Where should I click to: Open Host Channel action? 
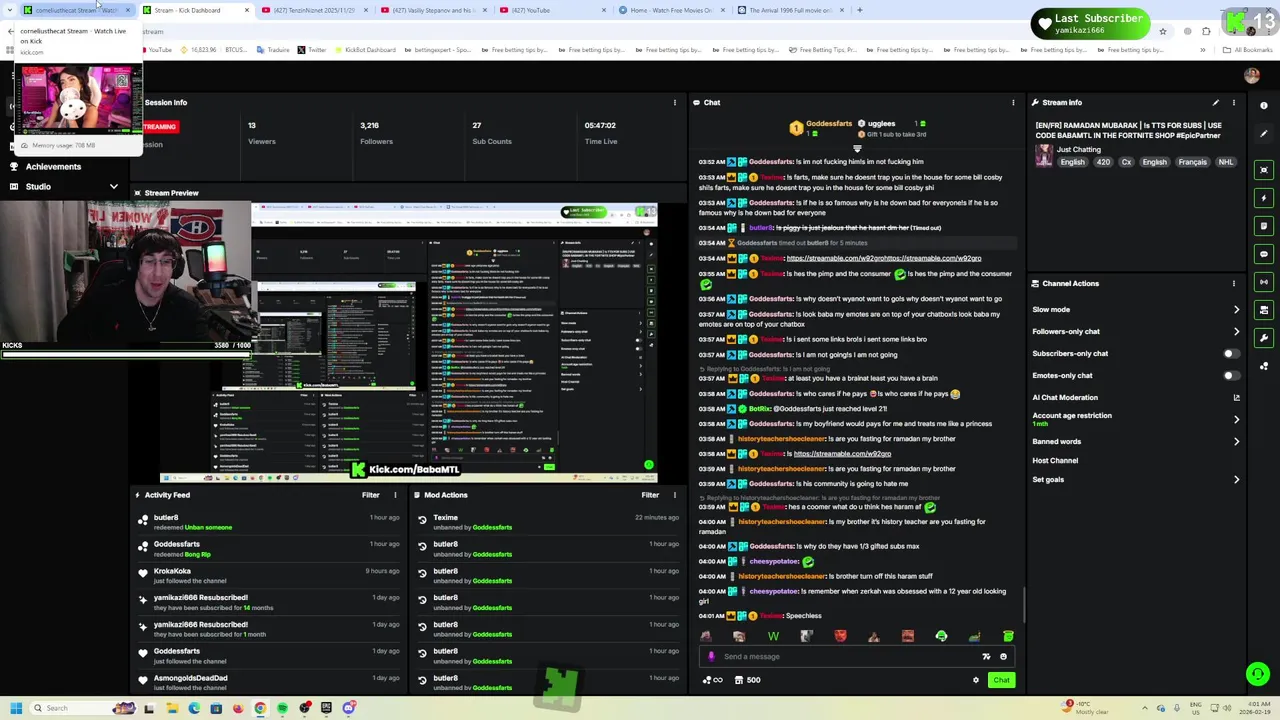(x=1055, y=461)
